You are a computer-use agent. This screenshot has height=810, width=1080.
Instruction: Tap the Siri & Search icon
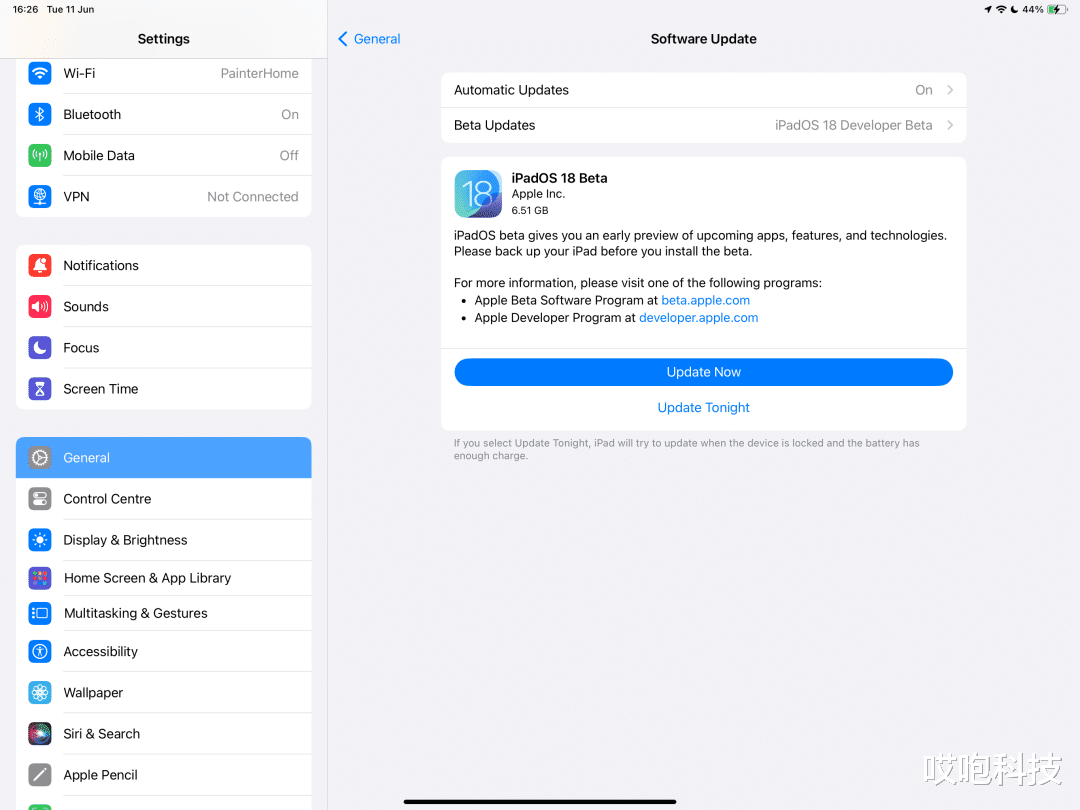[x=40, y=734]
